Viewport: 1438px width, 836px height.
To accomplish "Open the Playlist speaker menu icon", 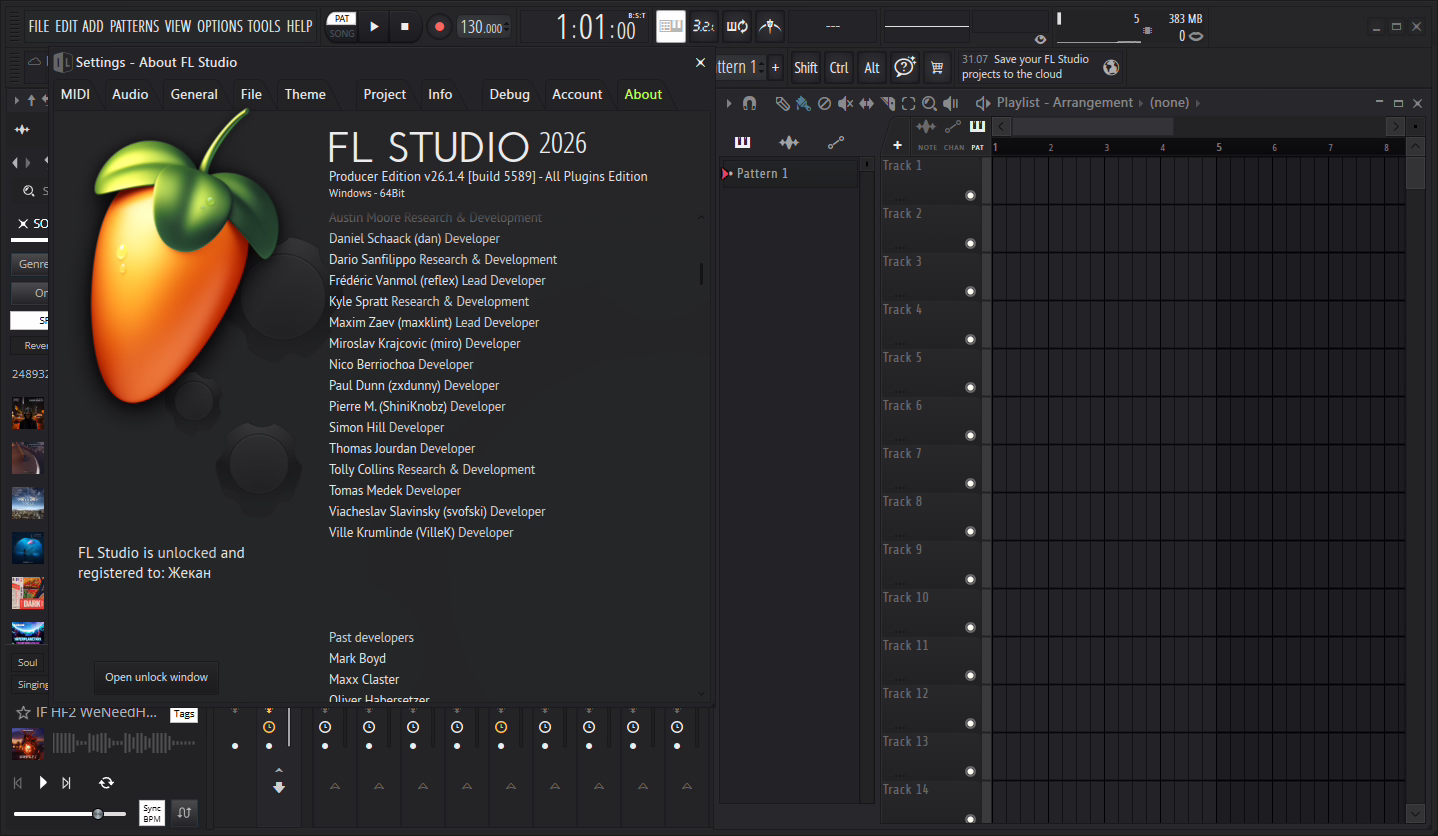I will pos(982,103).
